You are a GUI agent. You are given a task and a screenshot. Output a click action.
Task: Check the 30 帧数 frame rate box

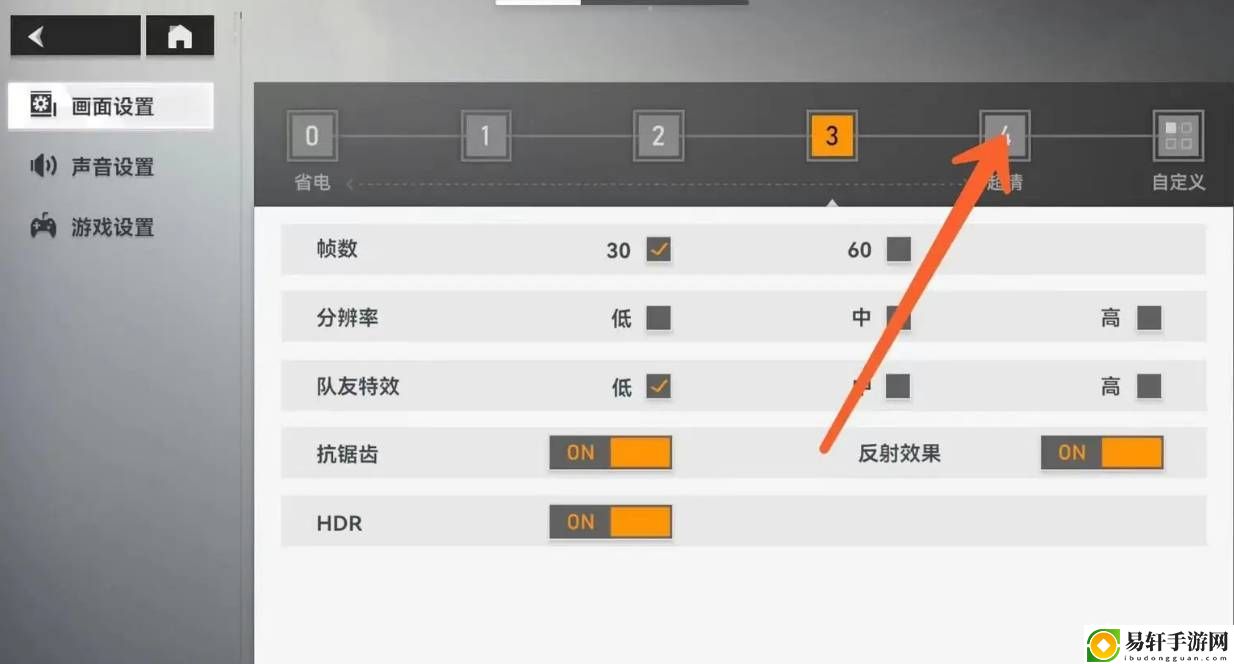[x=658, y=249]
